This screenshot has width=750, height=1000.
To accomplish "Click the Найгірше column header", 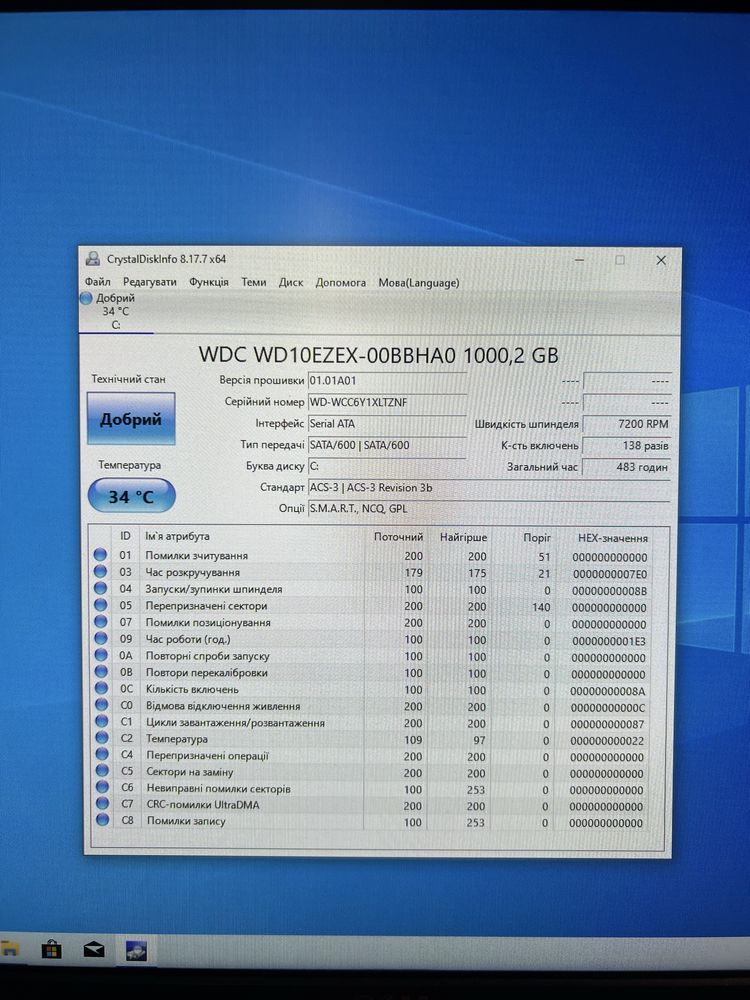I will [463, 538].
